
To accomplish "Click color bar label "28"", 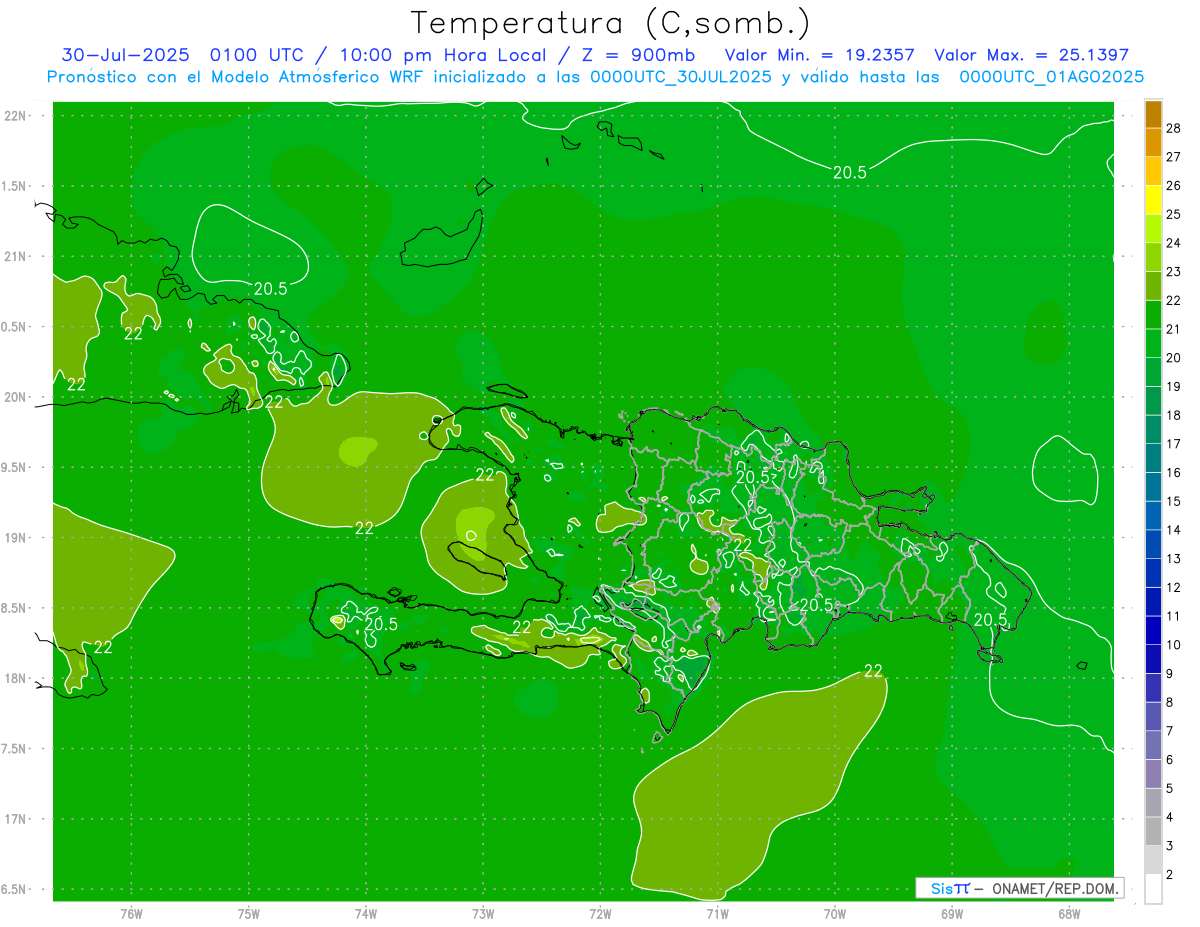I will 1174,128.
